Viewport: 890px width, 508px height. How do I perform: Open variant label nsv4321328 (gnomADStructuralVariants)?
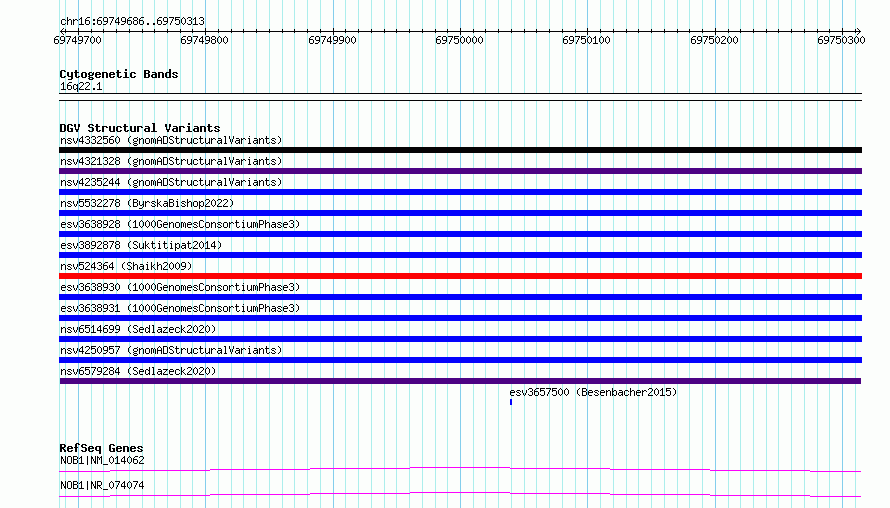(x=171, y=161)
